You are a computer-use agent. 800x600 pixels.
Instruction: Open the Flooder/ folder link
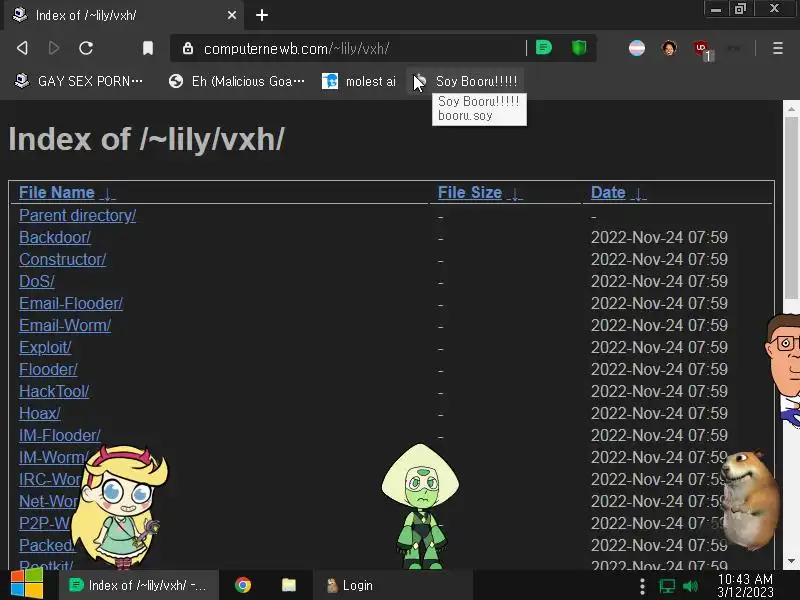point(48,369)
